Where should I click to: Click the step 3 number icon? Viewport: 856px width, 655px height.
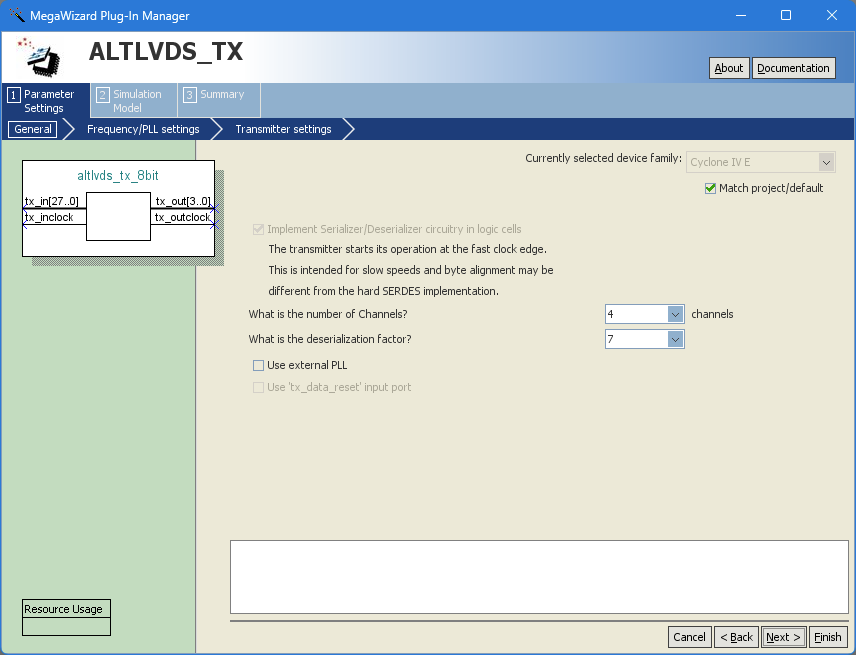[189, 96]
